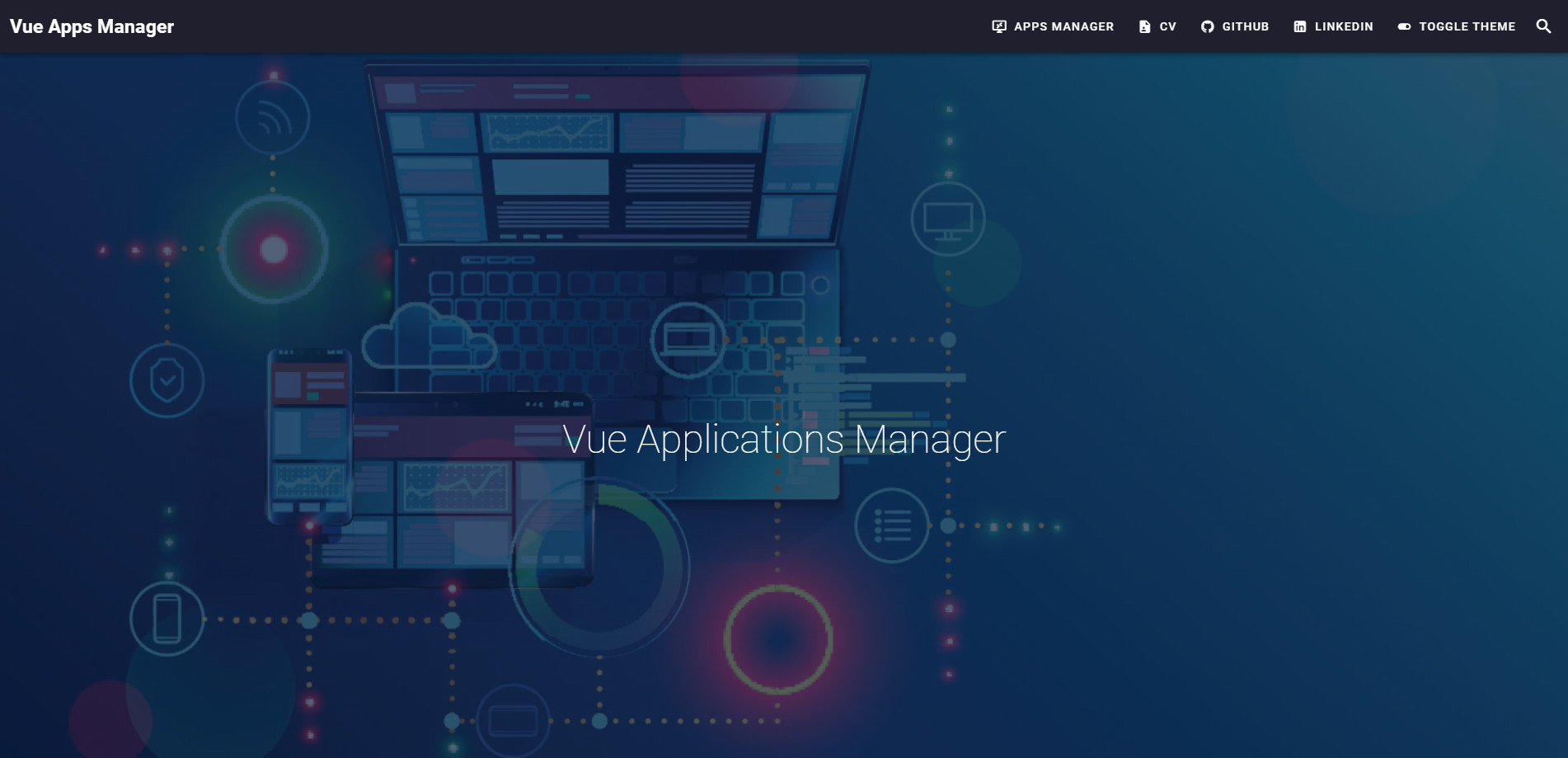The width and height of the screenshot is (1568, 758).
Task: Click the laptop circle over the keyboard
Action: tap(688, 339)
